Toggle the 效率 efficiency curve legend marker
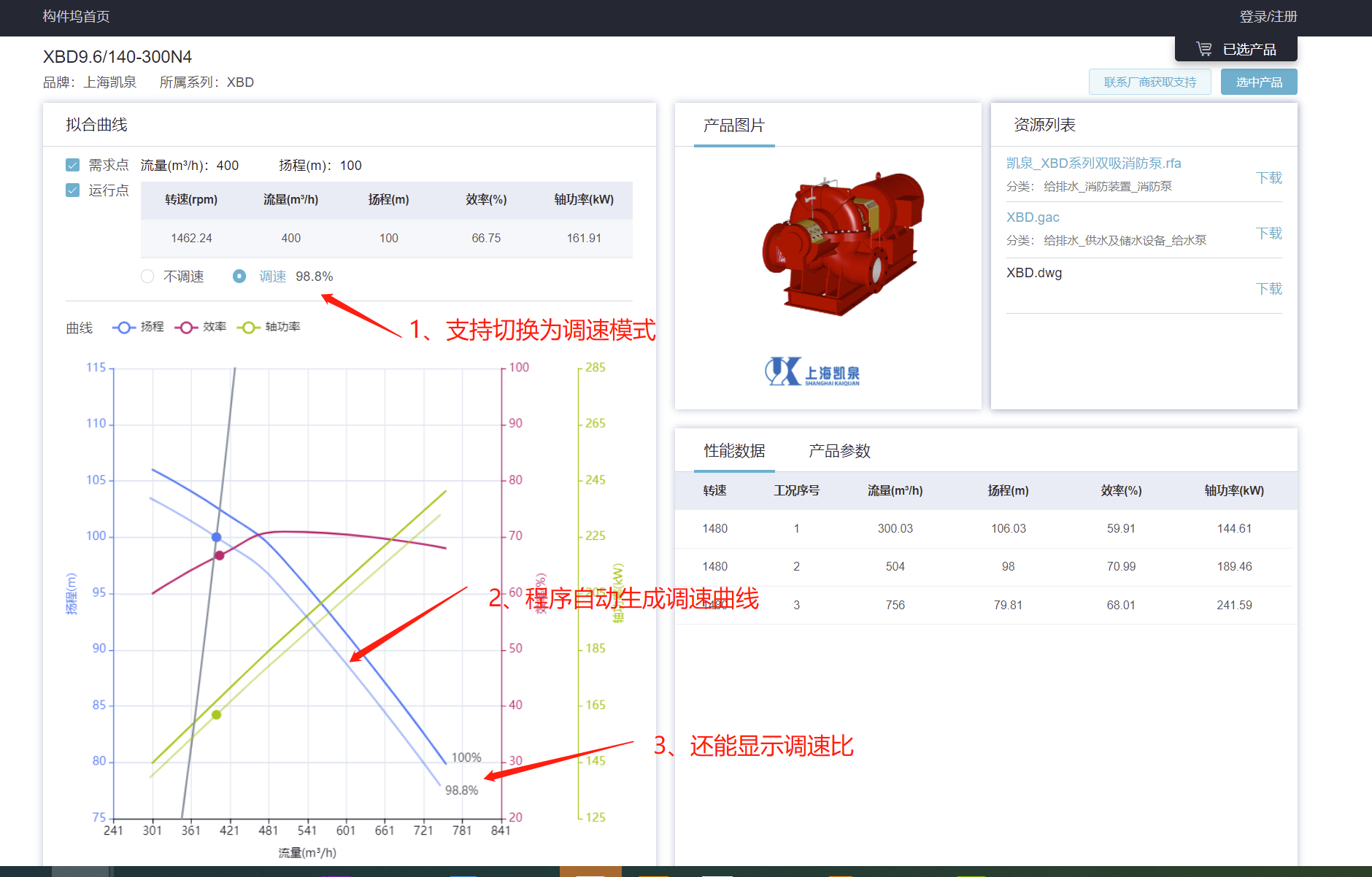Image resolution: width=1372 pixels, height=877 pixels. pos(186,327)
